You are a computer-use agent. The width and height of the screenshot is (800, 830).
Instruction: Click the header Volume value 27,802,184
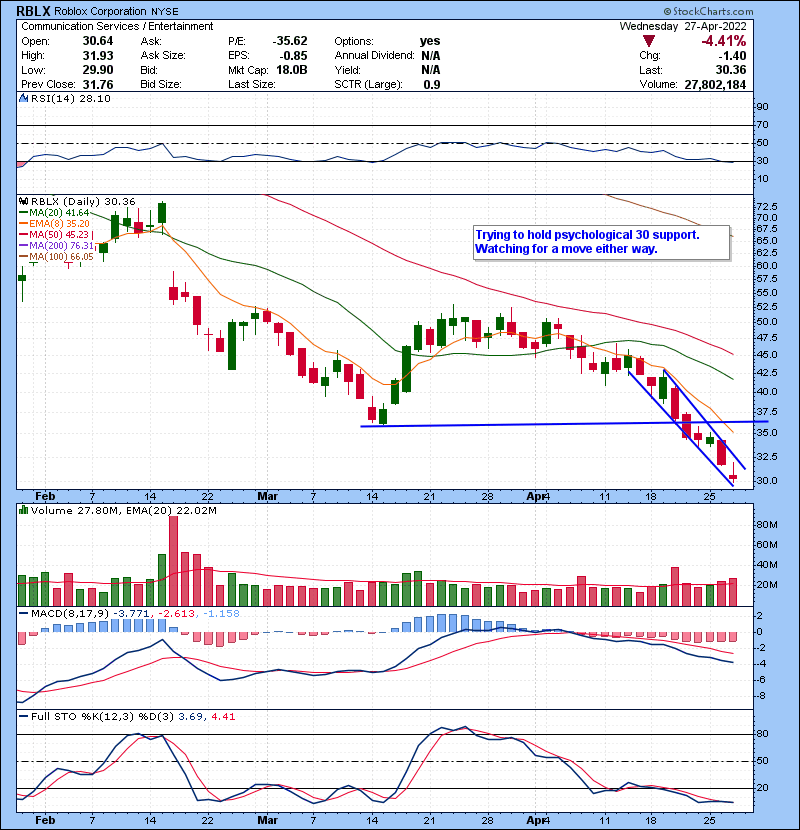715,84
